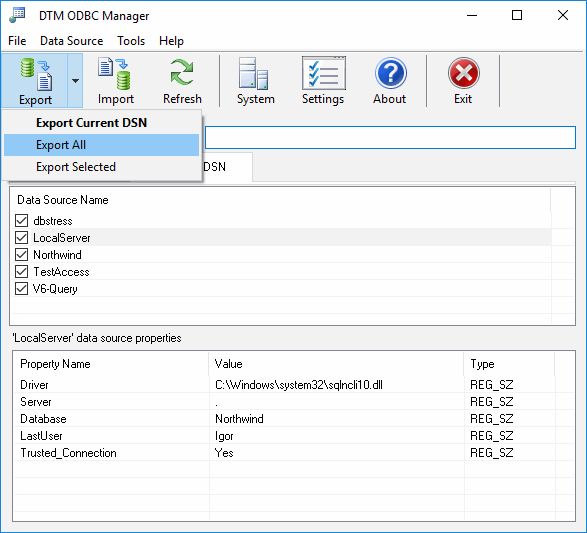
Task: Choose Export Selected from dropdown menu
Action: tap(101, 167)
